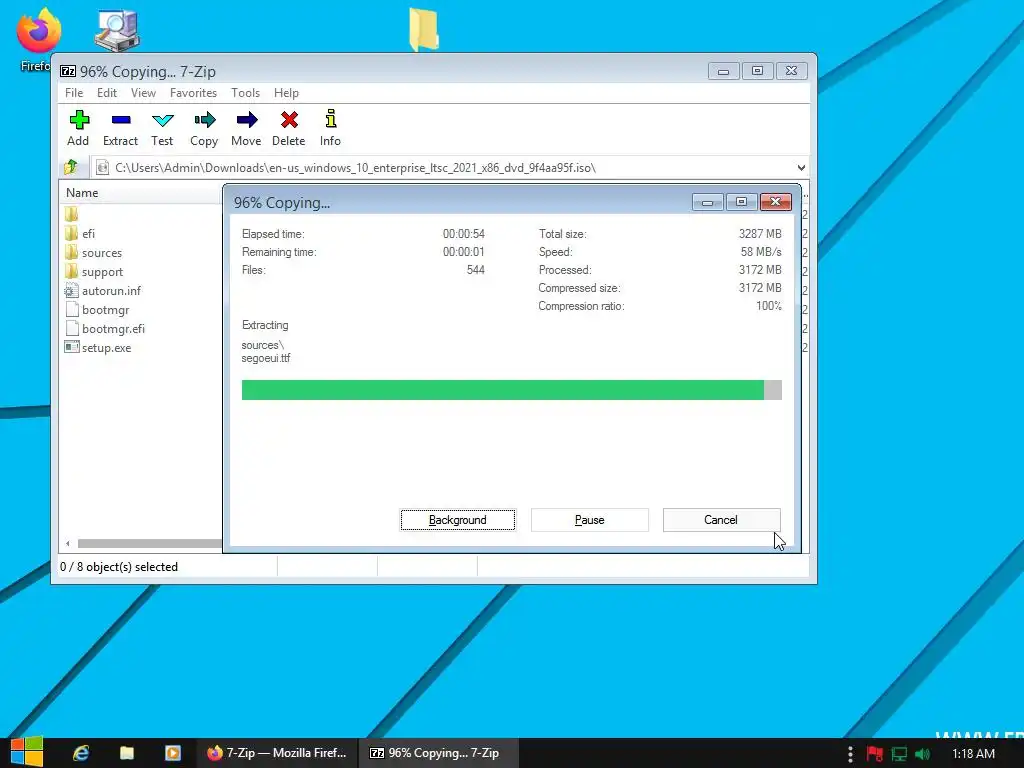The image size is (1024, 768).
Task: Click the network tray icon
Action: coord(899,754)
